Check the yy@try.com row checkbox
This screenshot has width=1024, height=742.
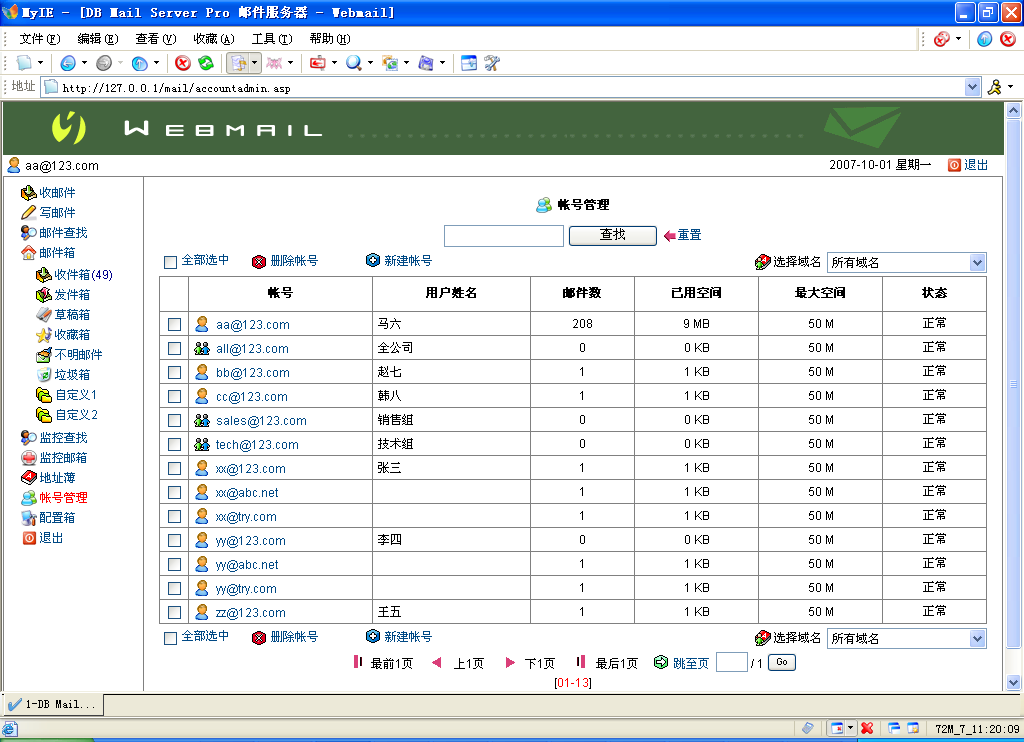174,589
